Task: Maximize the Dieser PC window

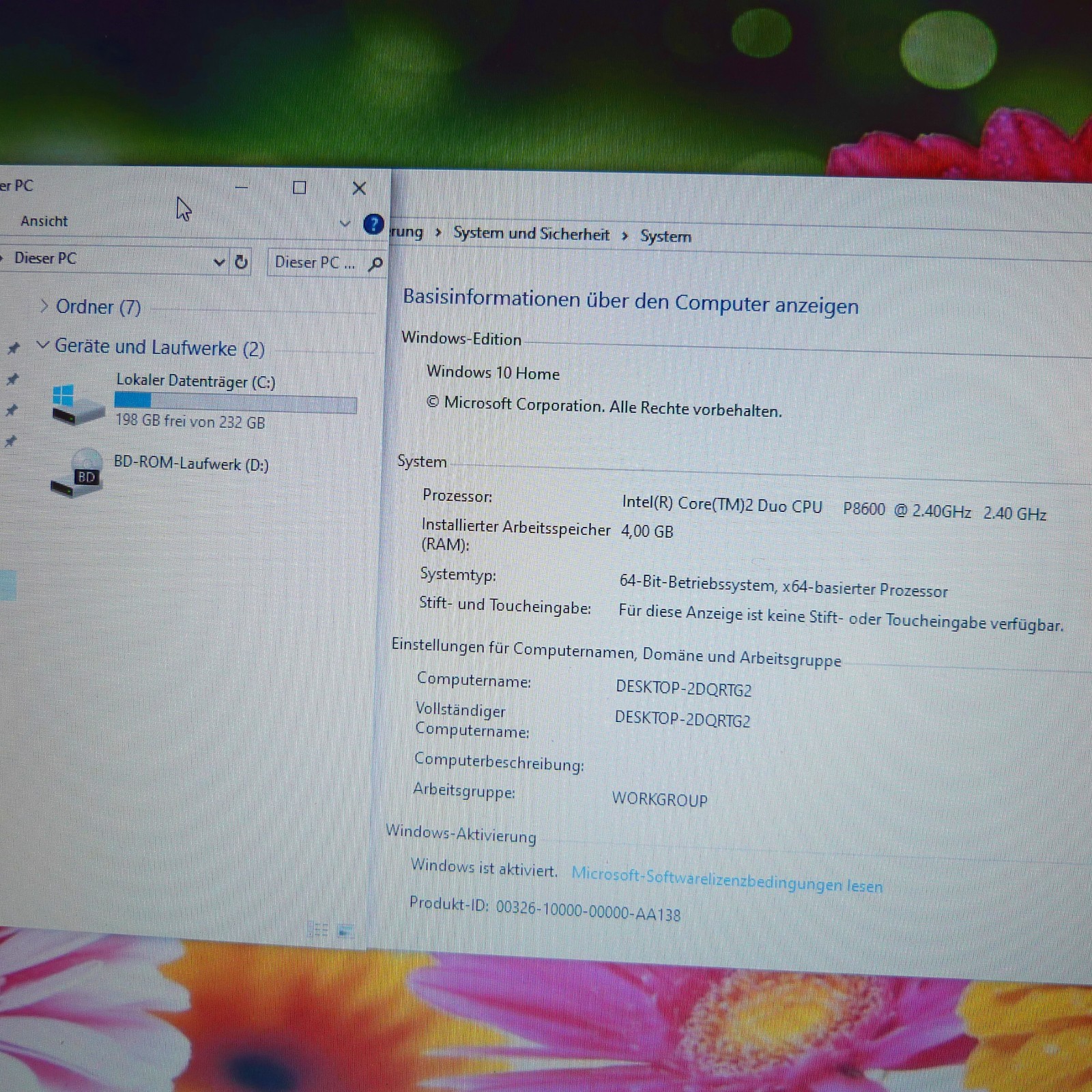Action: coord(299,188)
